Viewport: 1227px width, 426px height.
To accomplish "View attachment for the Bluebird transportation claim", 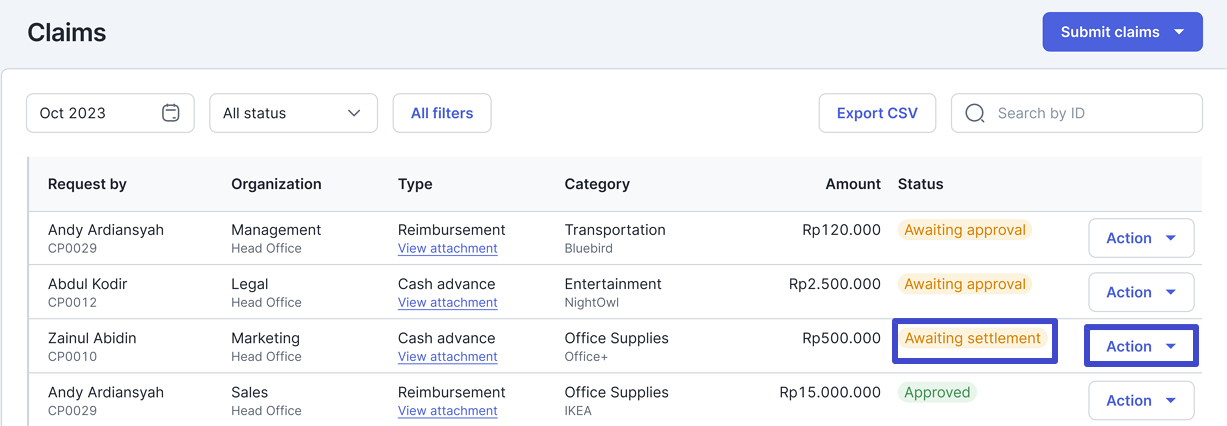I will click(447, 248).
